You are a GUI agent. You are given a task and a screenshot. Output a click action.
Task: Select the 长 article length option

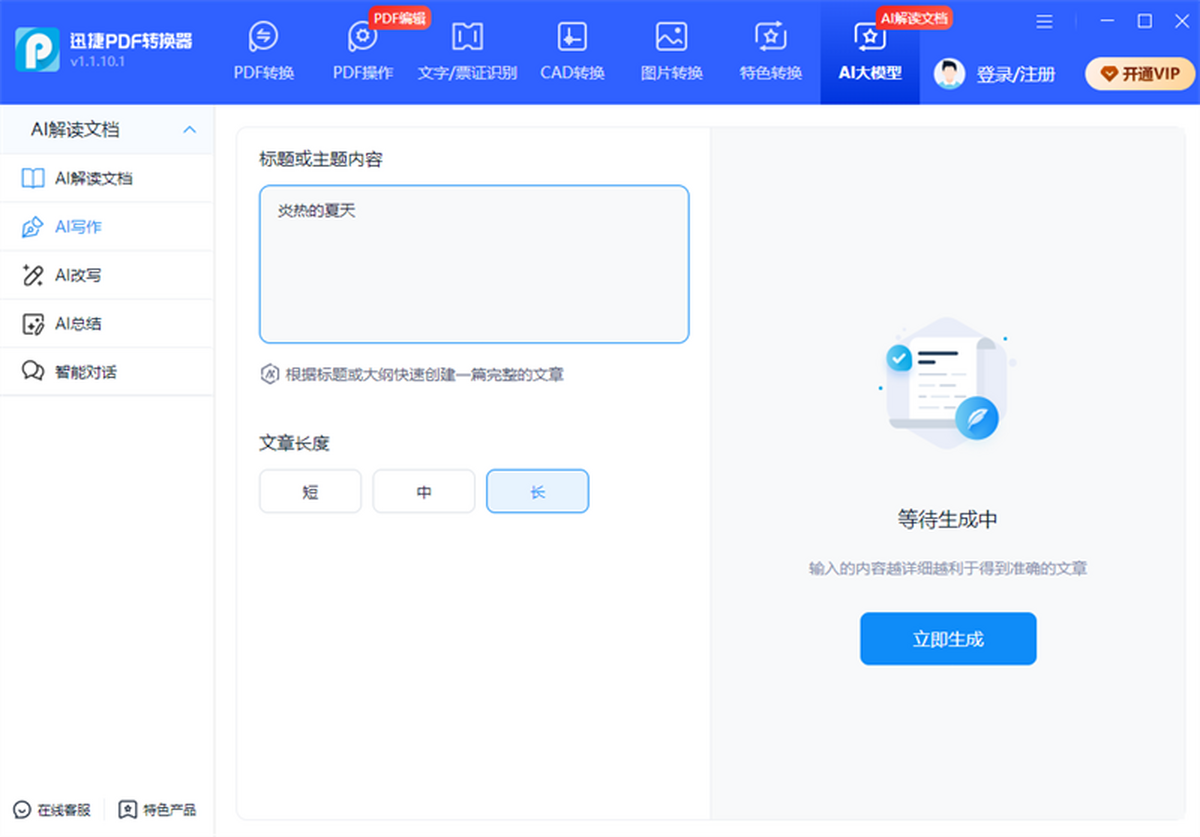(537, 492)
